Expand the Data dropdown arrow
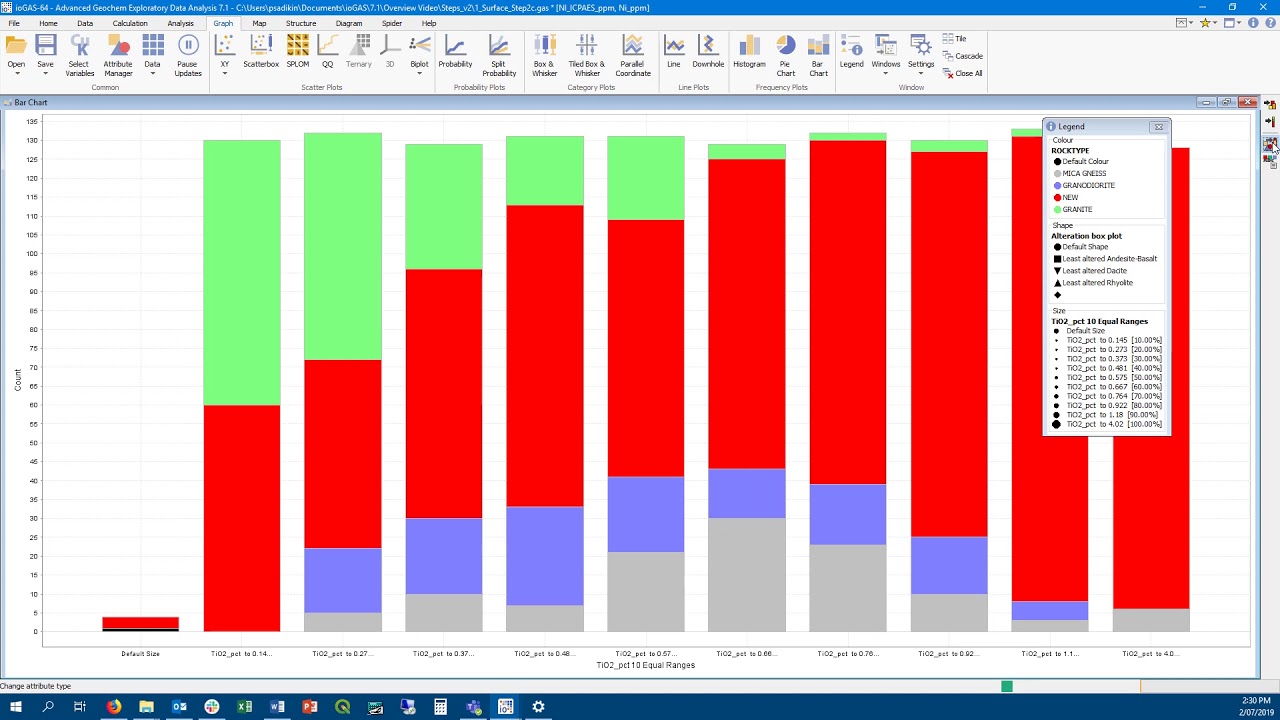Screen dimensions: 1280x720 tap(152, 73)
